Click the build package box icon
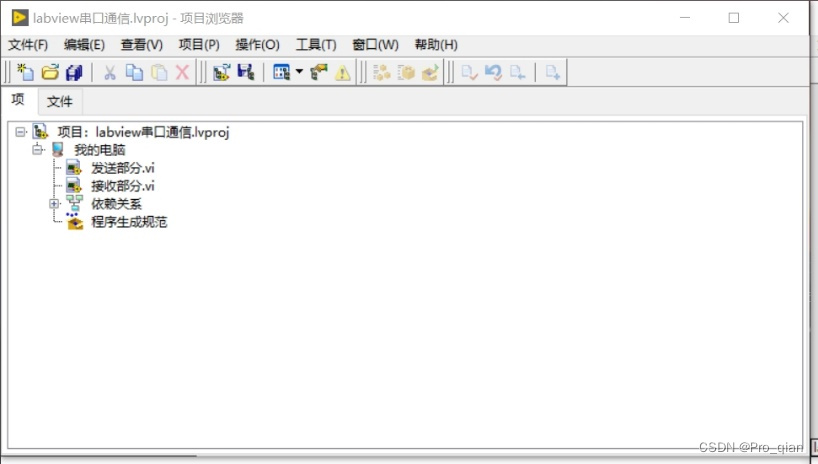This screenshot has height=464, width=818. pyautogui.click(x=406, y=72)
